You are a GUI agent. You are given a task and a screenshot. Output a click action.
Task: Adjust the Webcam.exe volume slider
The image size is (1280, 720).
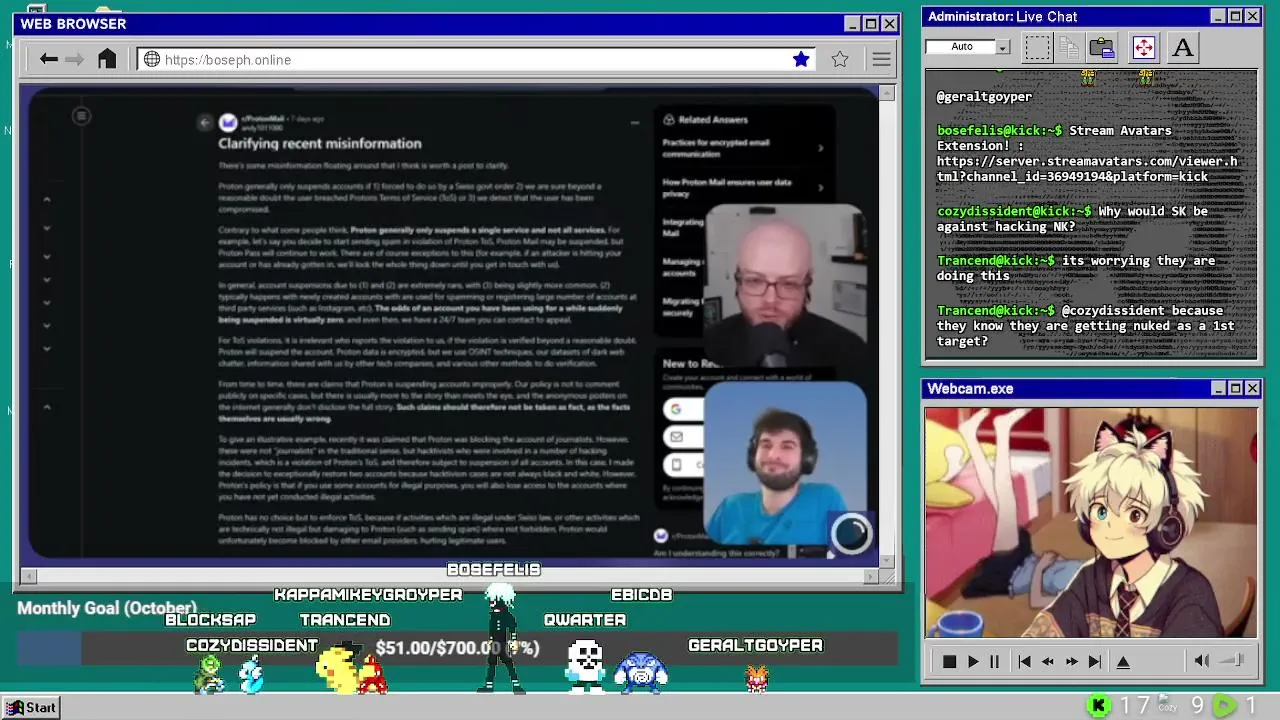[x=1232, y=660]
